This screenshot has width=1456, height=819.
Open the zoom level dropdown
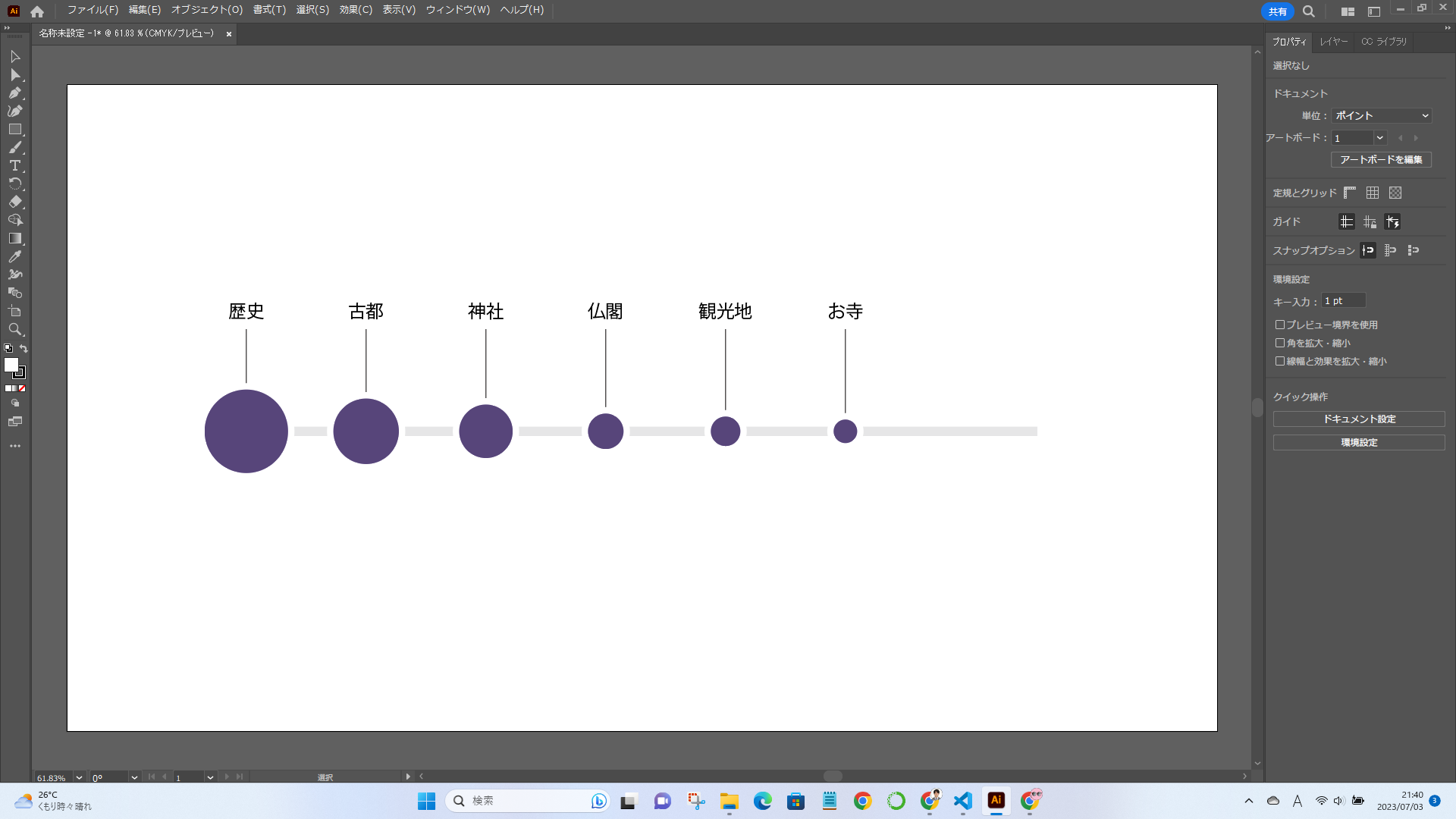(x=79, y=777)
